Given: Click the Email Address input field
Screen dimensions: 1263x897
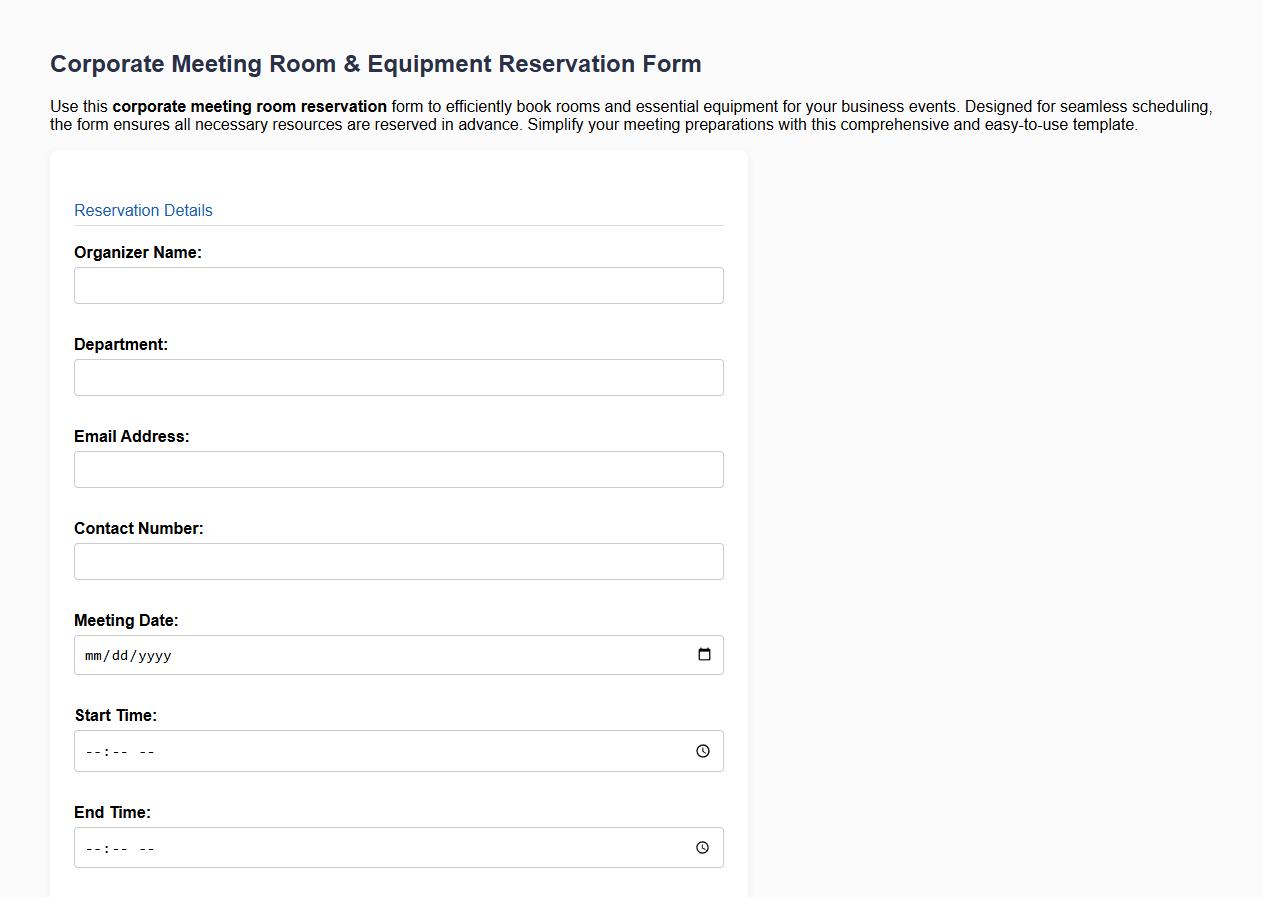Looking at the screenshot, I should (x=398, y=469).
